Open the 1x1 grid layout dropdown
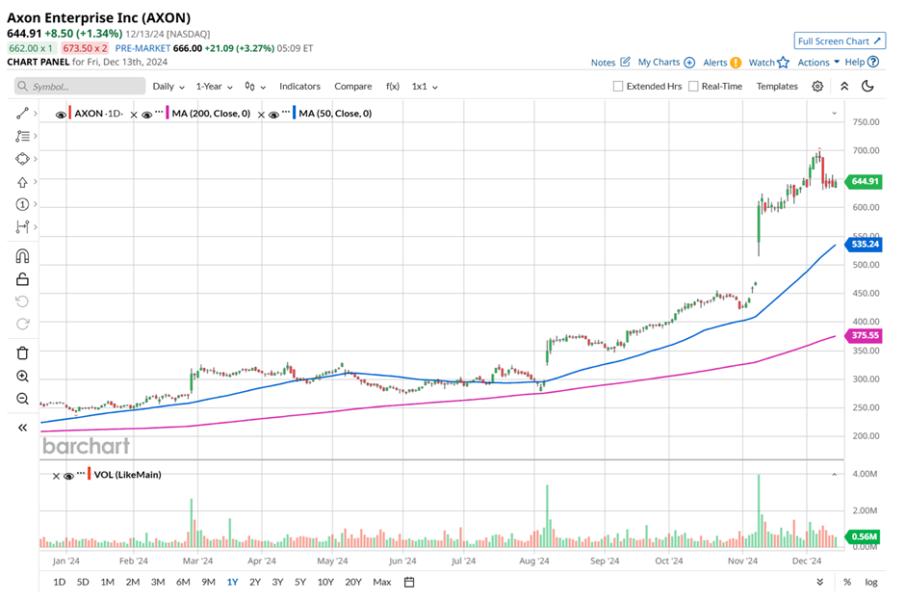 pos(424,87)
